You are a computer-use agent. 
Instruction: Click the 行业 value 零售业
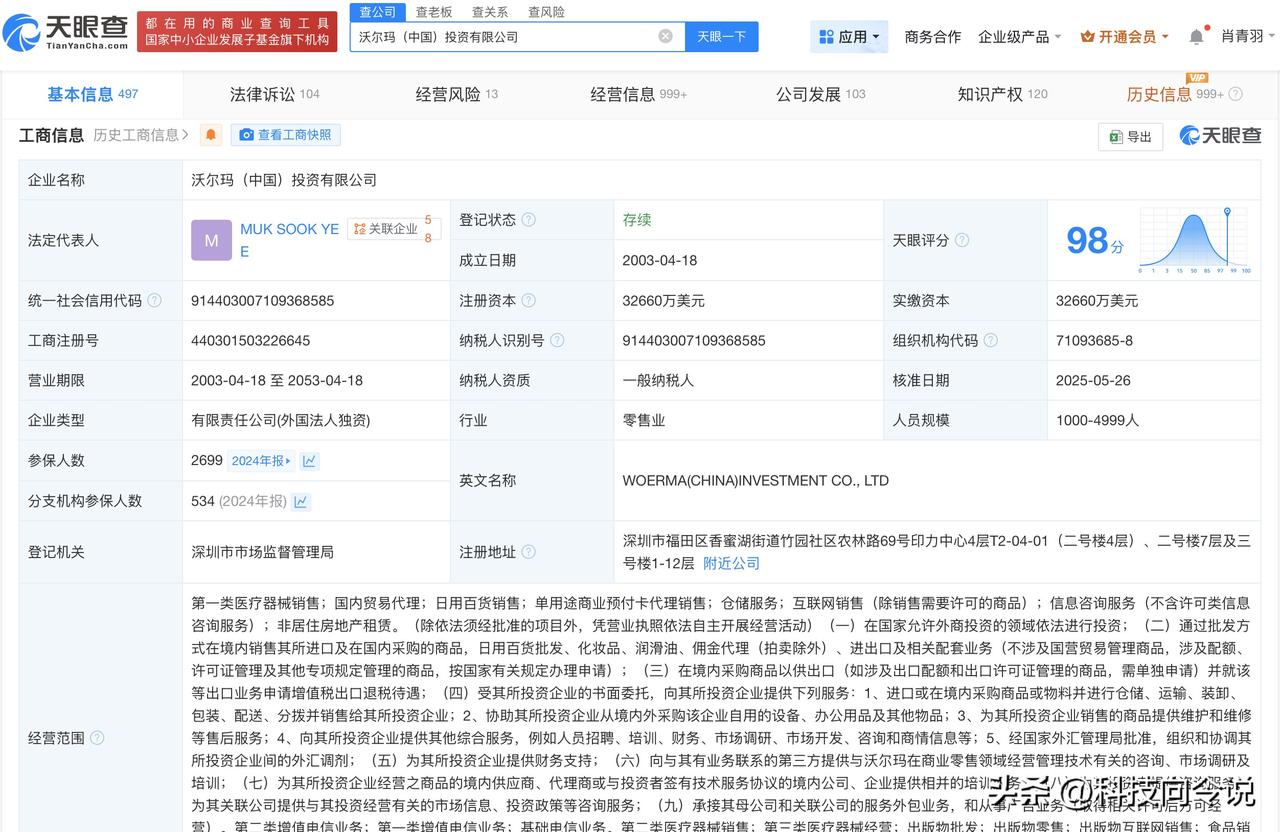[644, 420]
